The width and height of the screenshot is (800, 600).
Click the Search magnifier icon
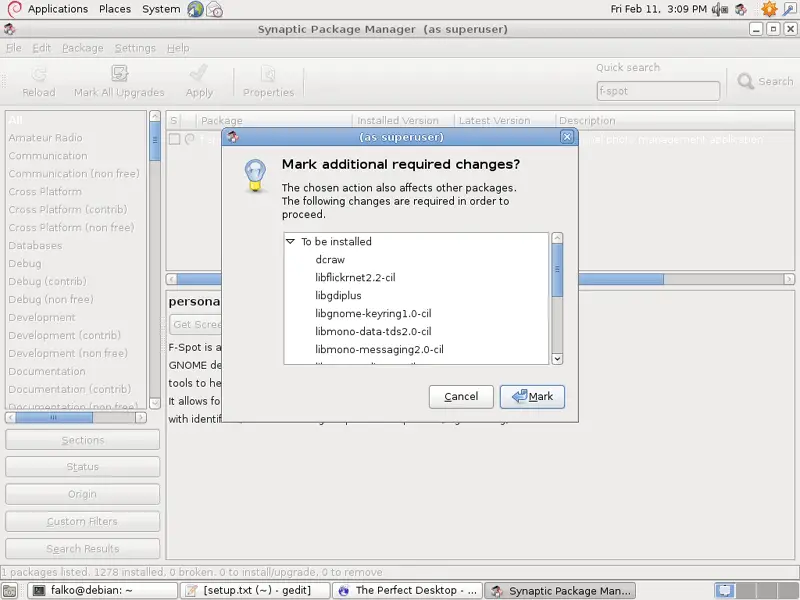pyautogui.click(x=745, y=81)
